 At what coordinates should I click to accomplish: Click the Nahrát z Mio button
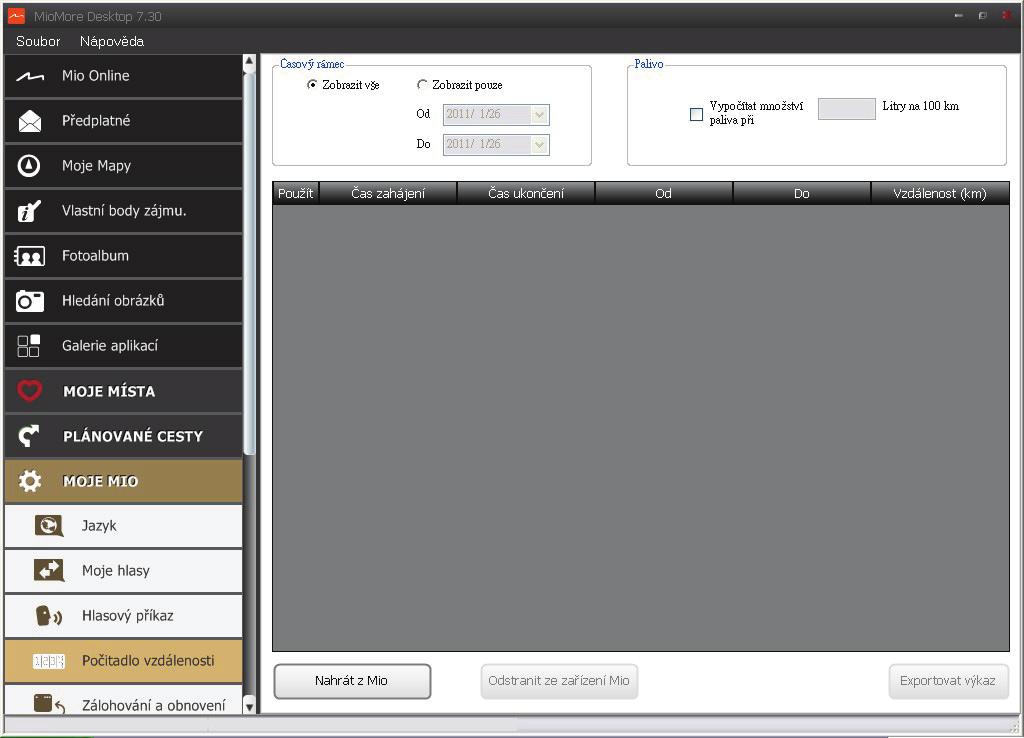pyautogui.click(x=352, y=681)
